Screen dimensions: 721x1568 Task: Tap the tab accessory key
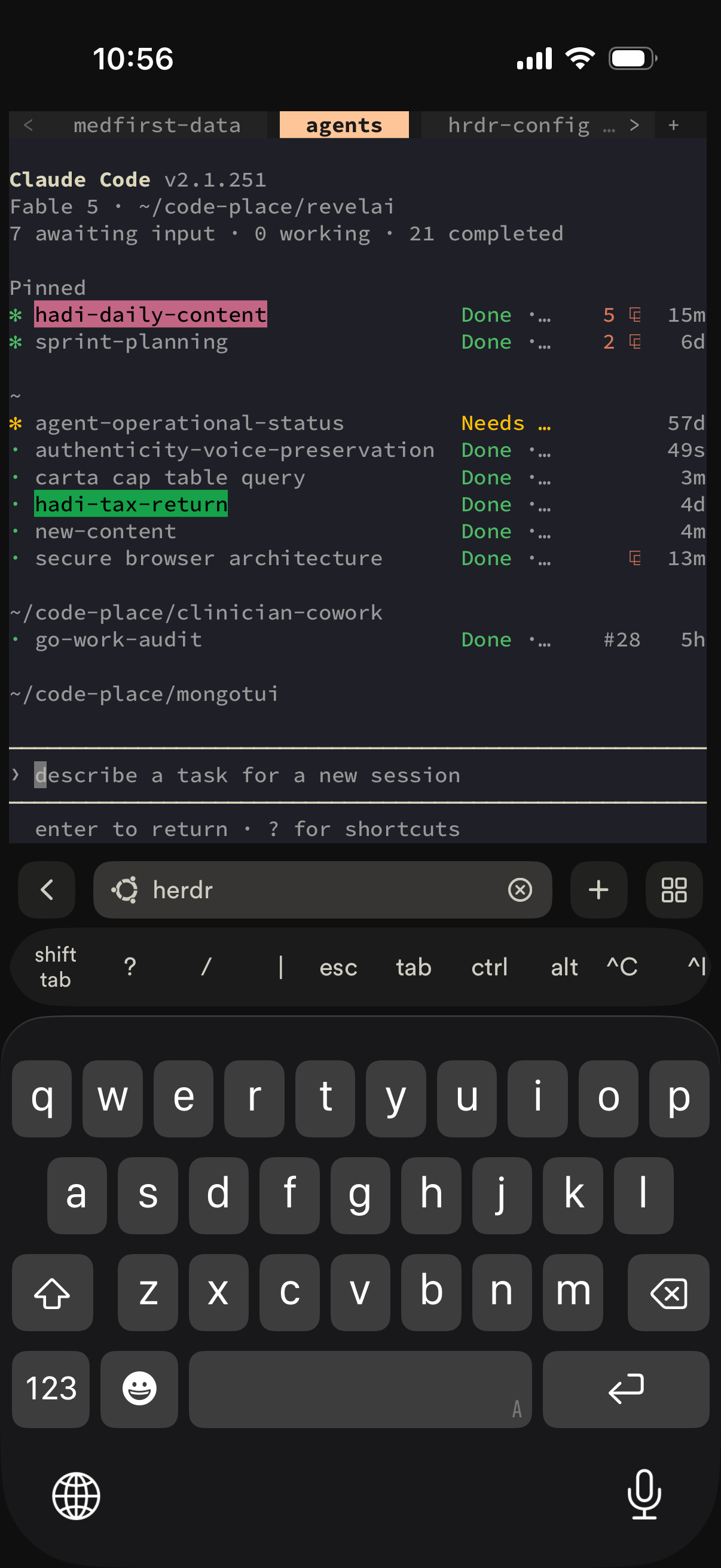click(x=414, y=966)
